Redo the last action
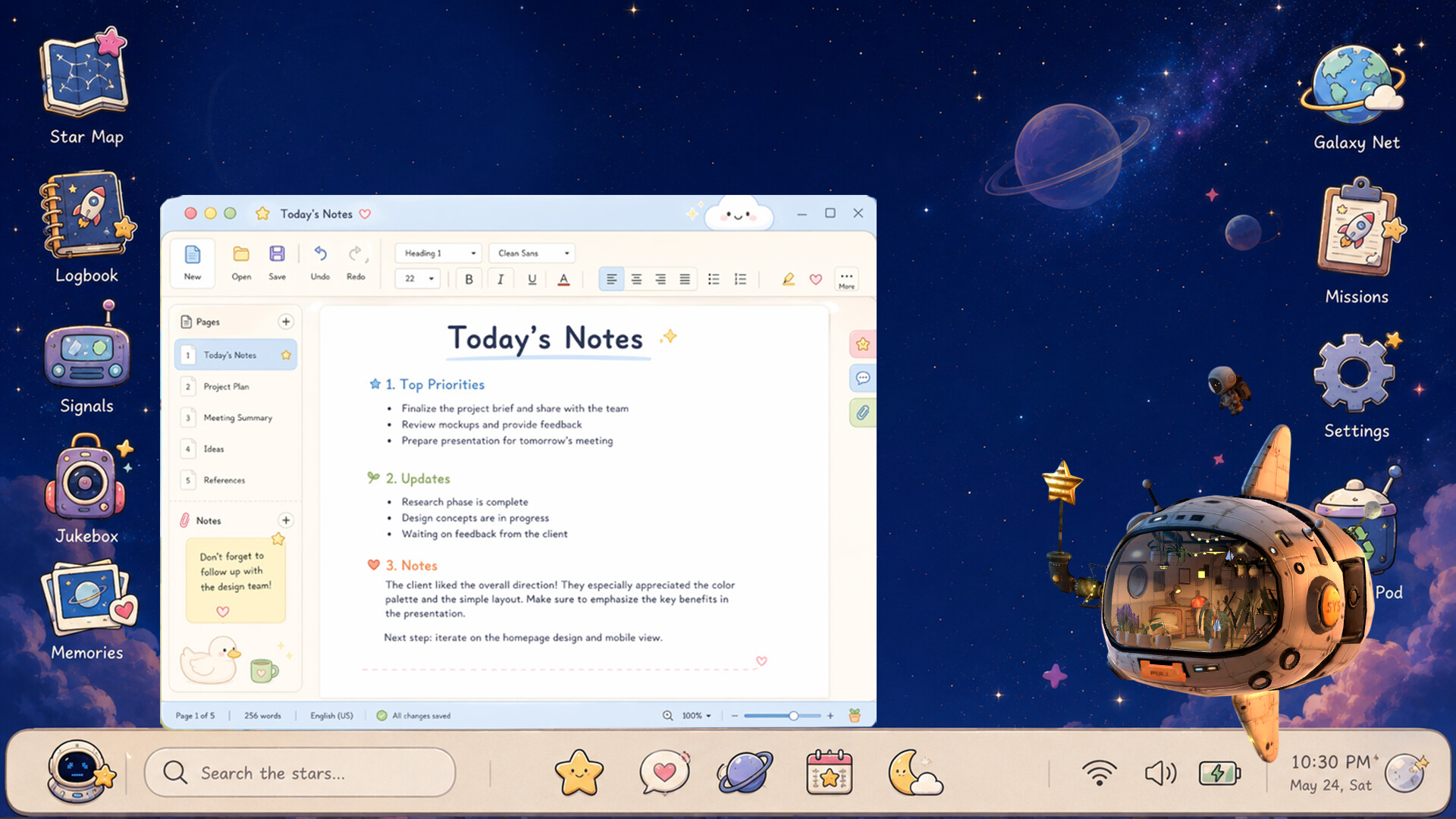The image size is (1456, 819). coord(356,262)
